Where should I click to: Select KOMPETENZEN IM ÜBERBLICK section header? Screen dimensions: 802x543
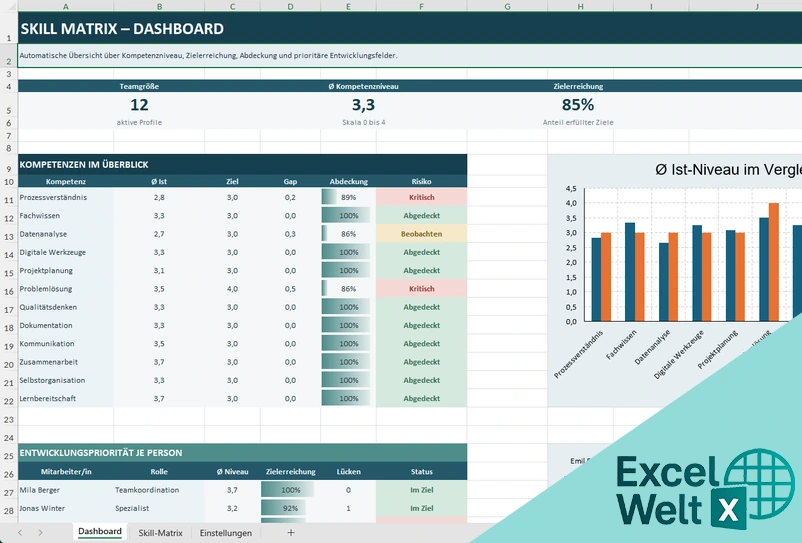point(242,165)
